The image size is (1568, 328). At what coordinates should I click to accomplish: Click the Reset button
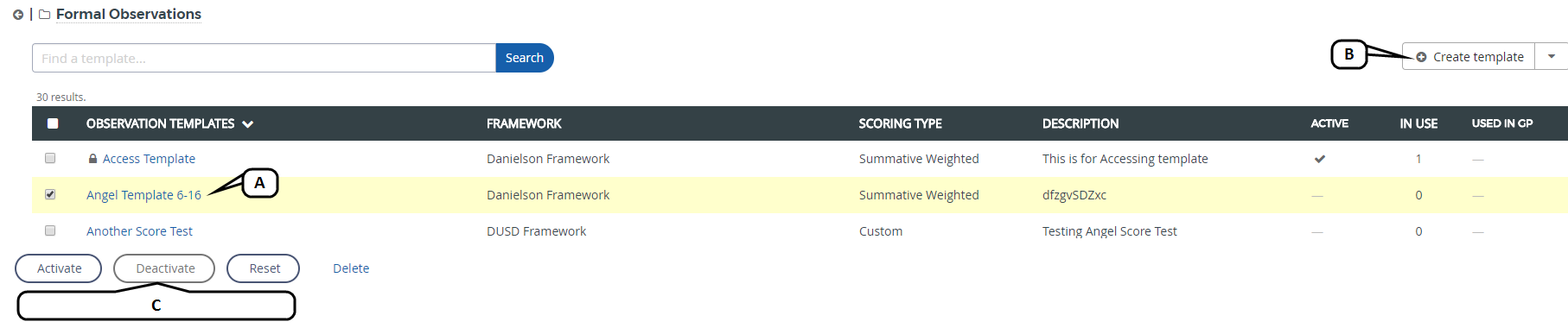(x=264, y=268)
